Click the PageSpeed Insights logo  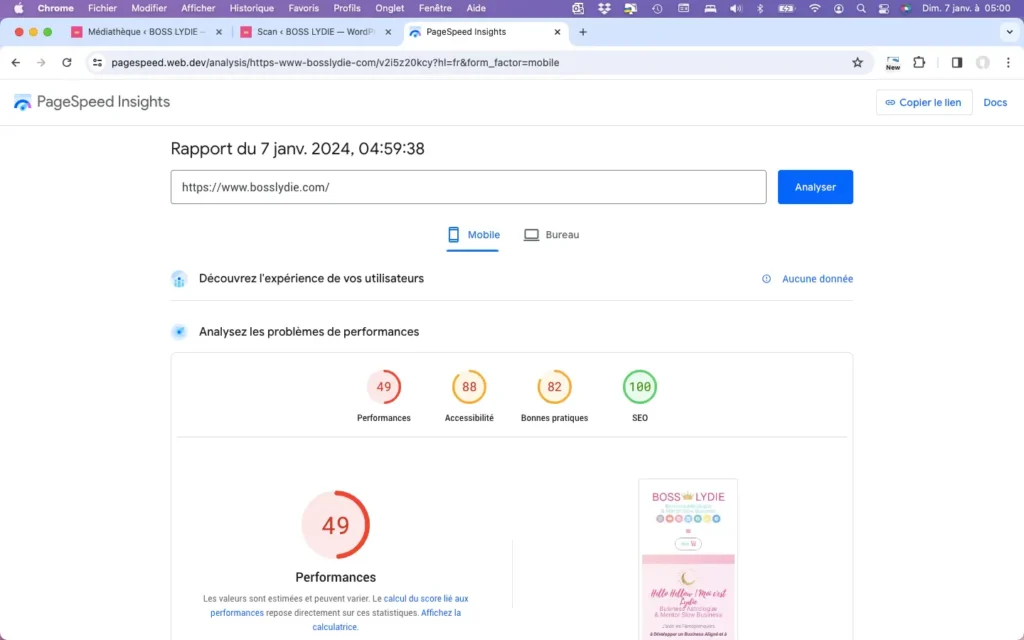pyautogui.click(x=91, y=102)
